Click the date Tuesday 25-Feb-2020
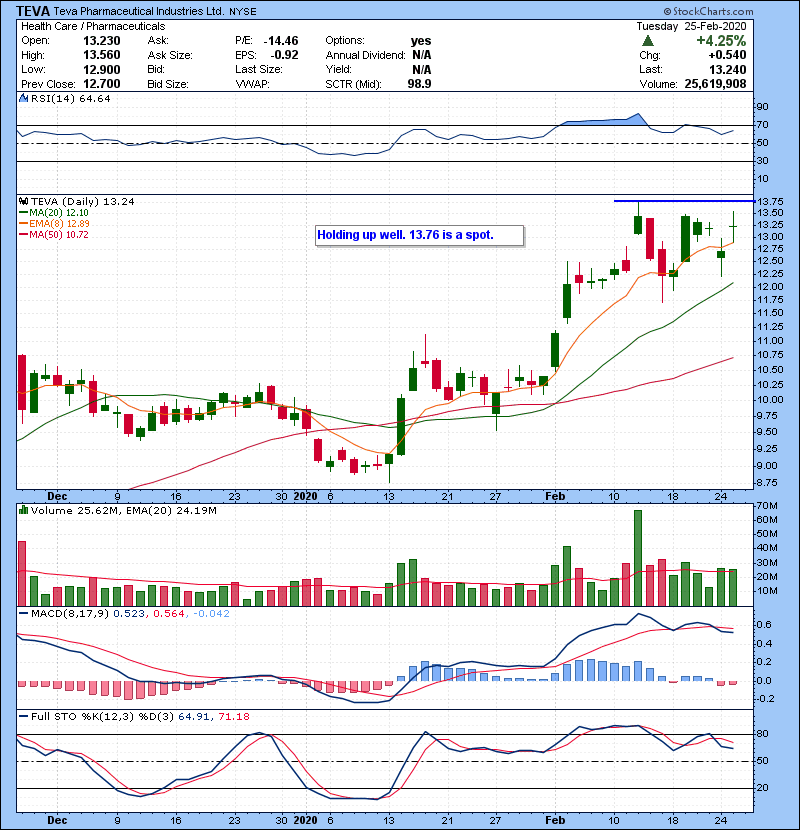 pyautogui.click(x=691, y=26)
